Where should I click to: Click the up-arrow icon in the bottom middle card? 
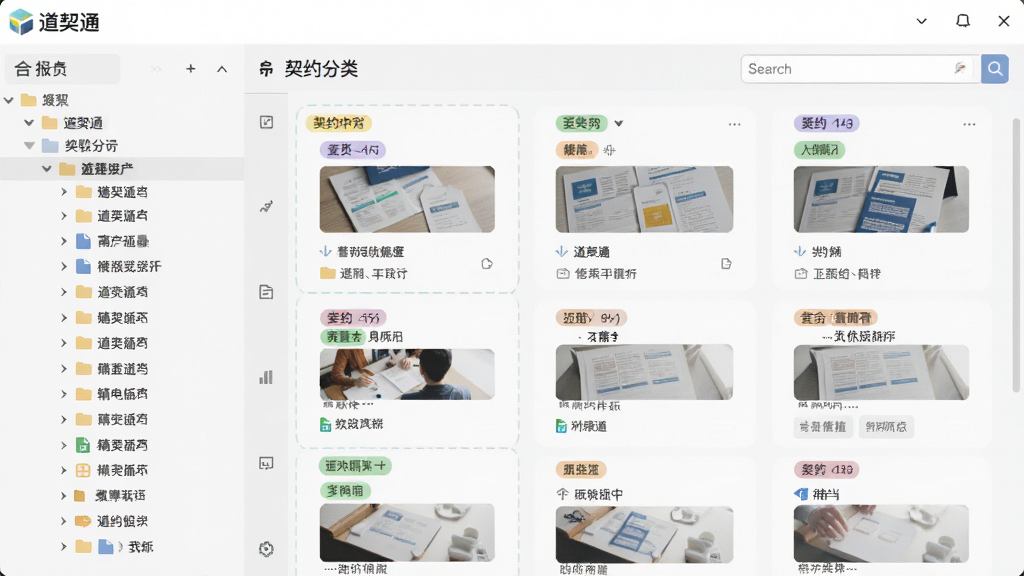(562, 494)
